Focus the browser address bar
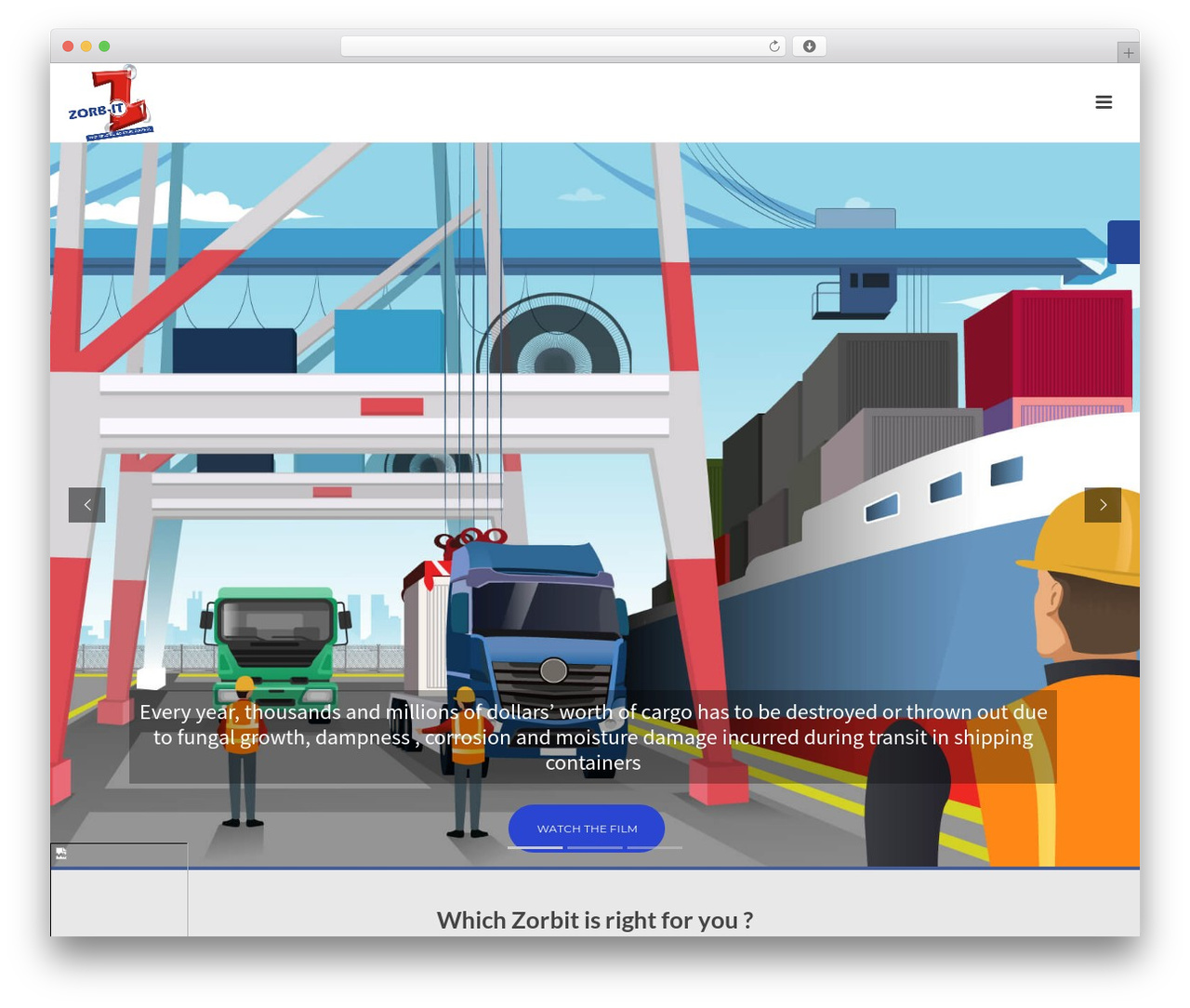The height and width of the screenshot is (1008, 1190). [x=563, y=46]
